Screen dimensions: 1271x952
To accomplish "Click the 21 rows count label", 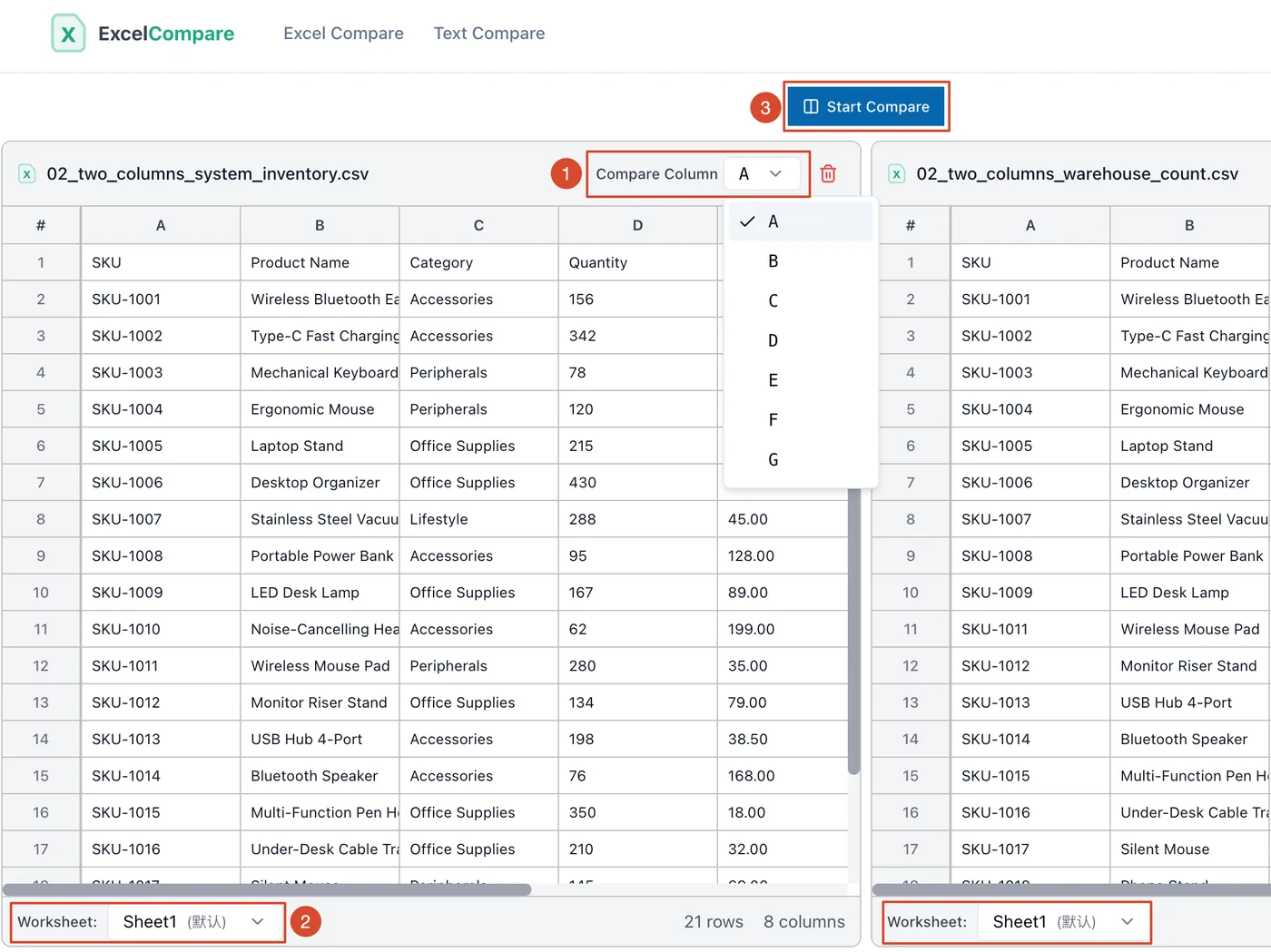I will pos(714,922).
